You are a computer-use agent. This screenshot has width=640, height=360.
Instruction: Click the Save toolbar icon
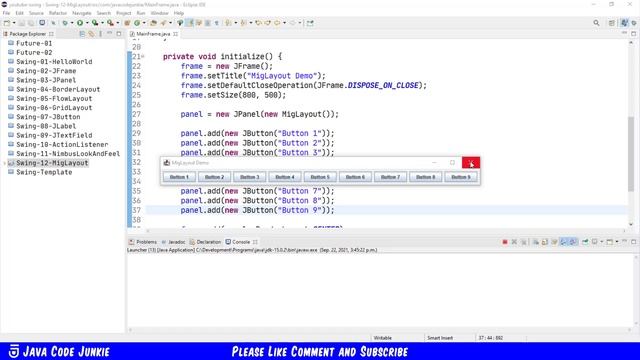(22, 23)
